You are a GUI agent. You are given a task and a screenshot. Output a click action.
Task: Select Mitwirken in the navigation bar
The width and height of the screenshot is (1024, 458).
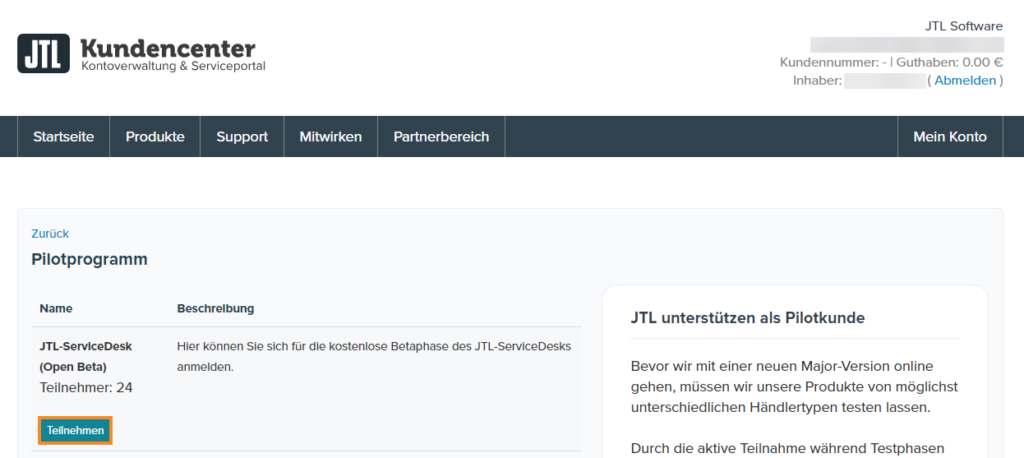coord(331,137)
